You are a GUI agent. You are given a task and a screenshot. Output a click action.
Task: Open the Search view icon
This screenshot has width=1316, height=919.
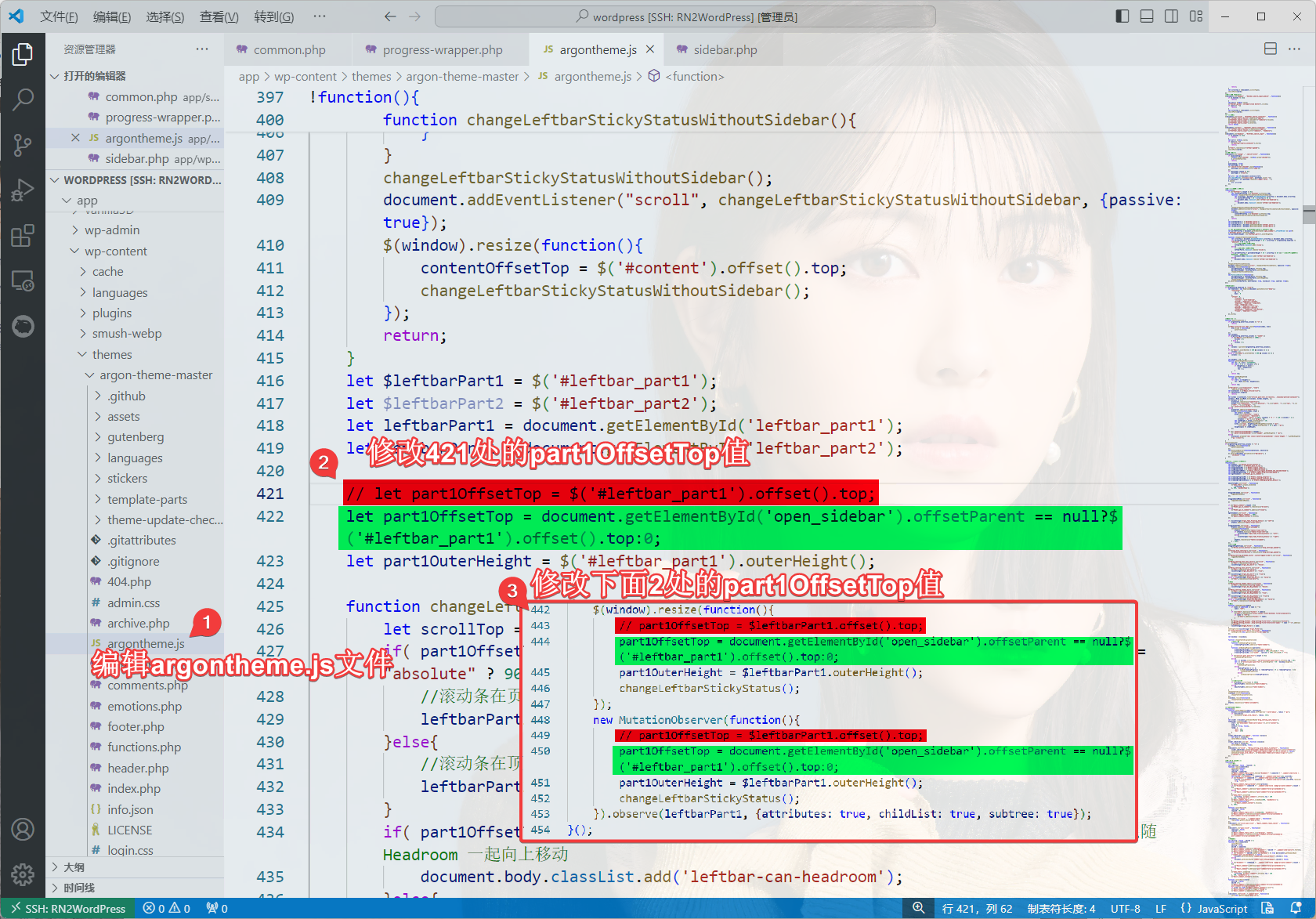tap(23, 99)
